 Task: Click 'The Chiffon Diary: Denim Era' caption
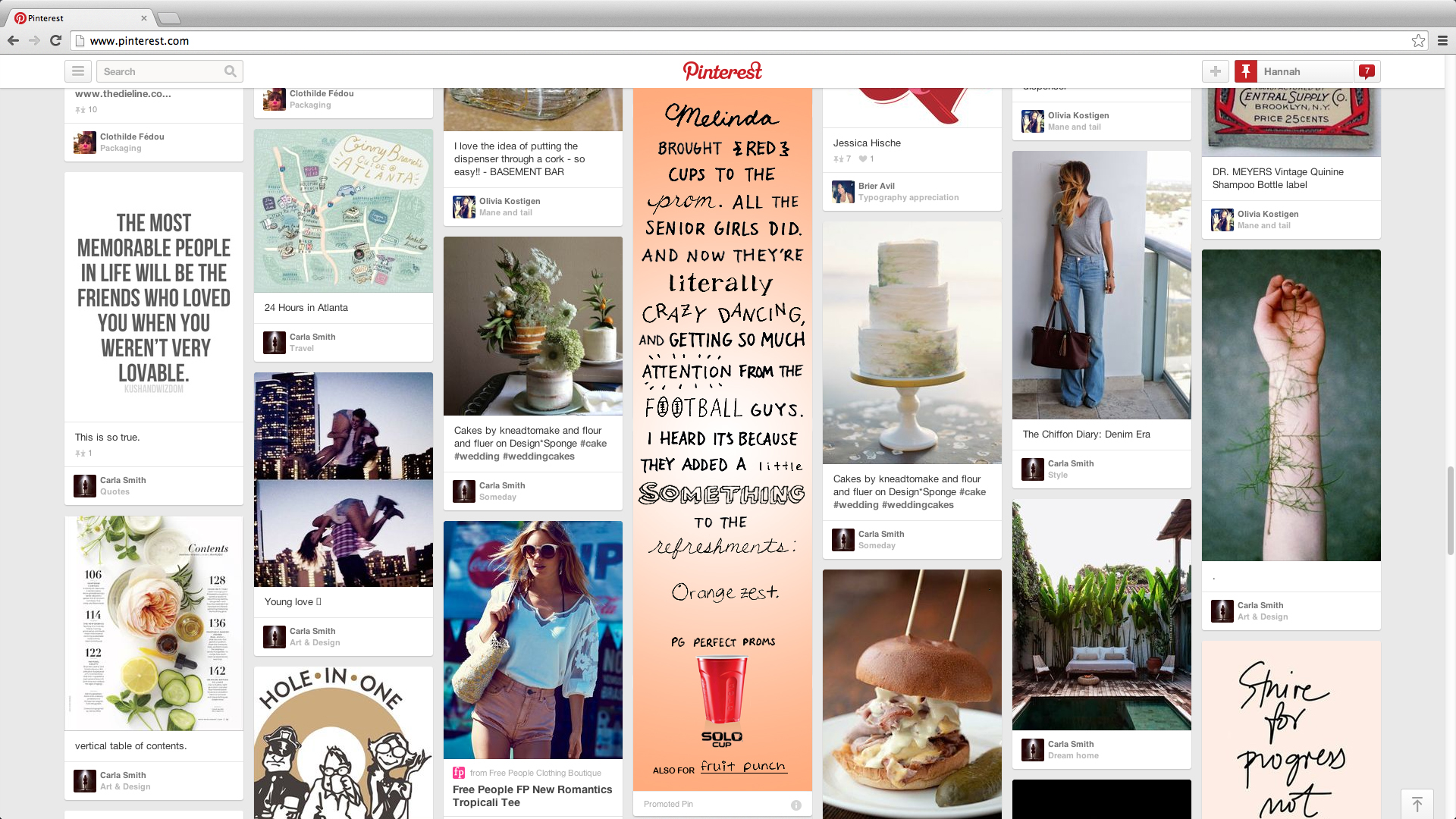tap(1087, 435)
